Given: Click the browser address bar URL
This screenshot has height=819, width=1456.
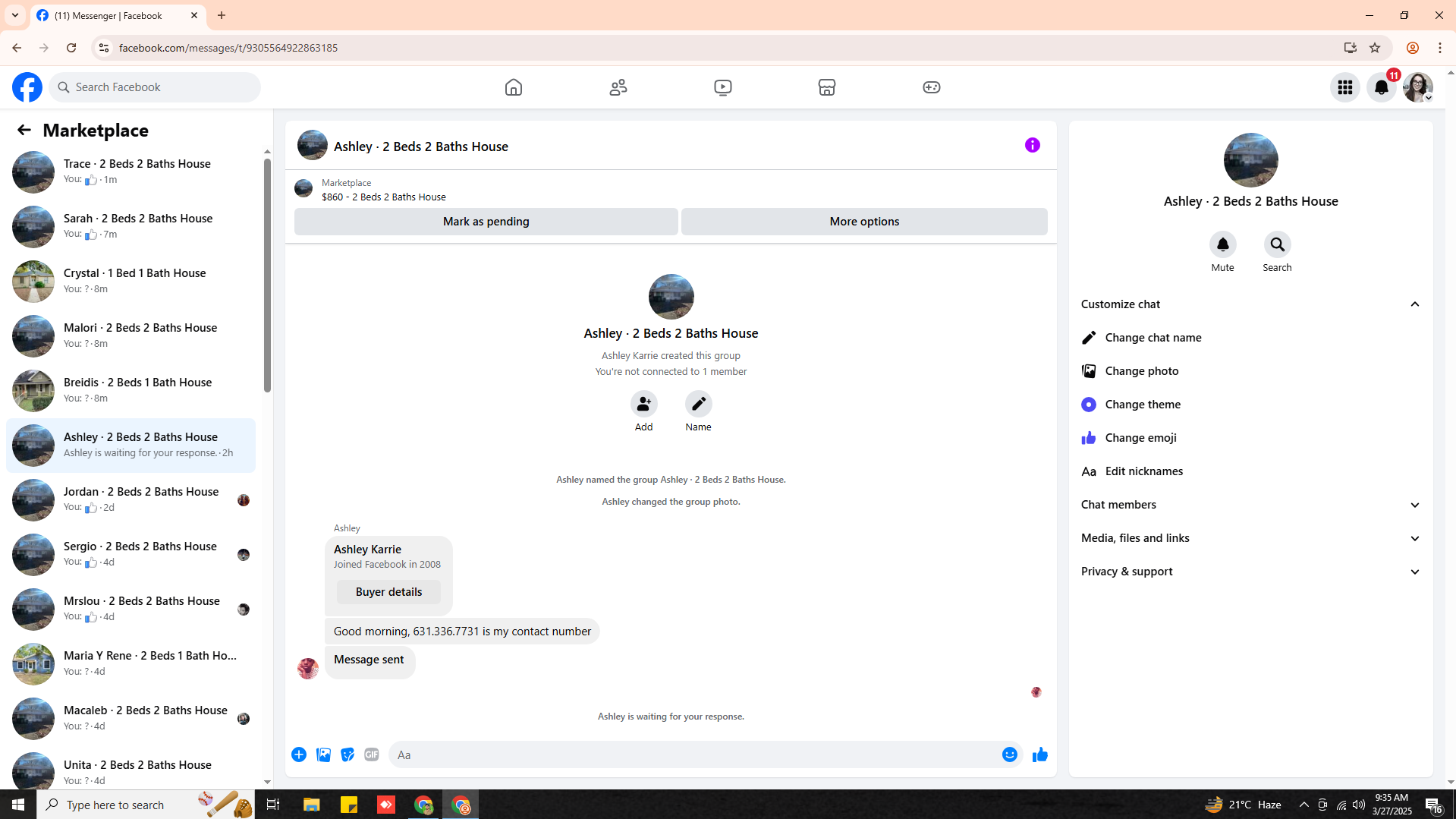Looking at the screenshot, I should [x=228, y=48].
